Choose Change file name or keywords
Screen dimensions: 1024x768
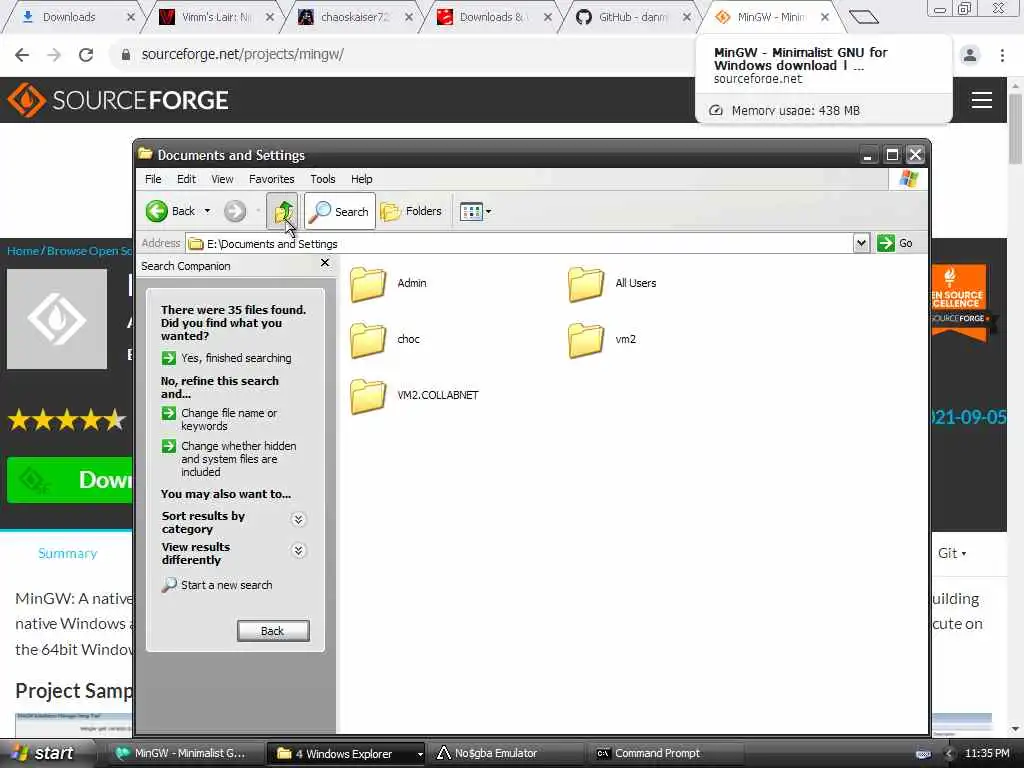(x=219, y=419)
